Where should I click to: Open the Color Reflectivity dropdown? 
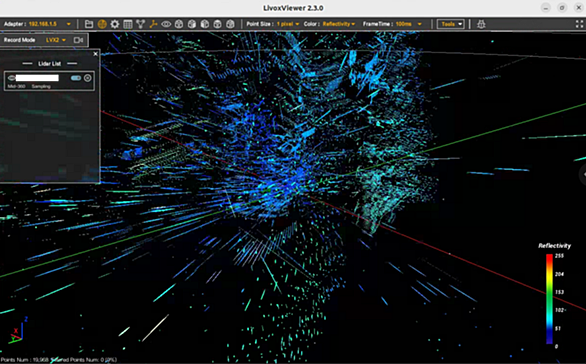339,24
